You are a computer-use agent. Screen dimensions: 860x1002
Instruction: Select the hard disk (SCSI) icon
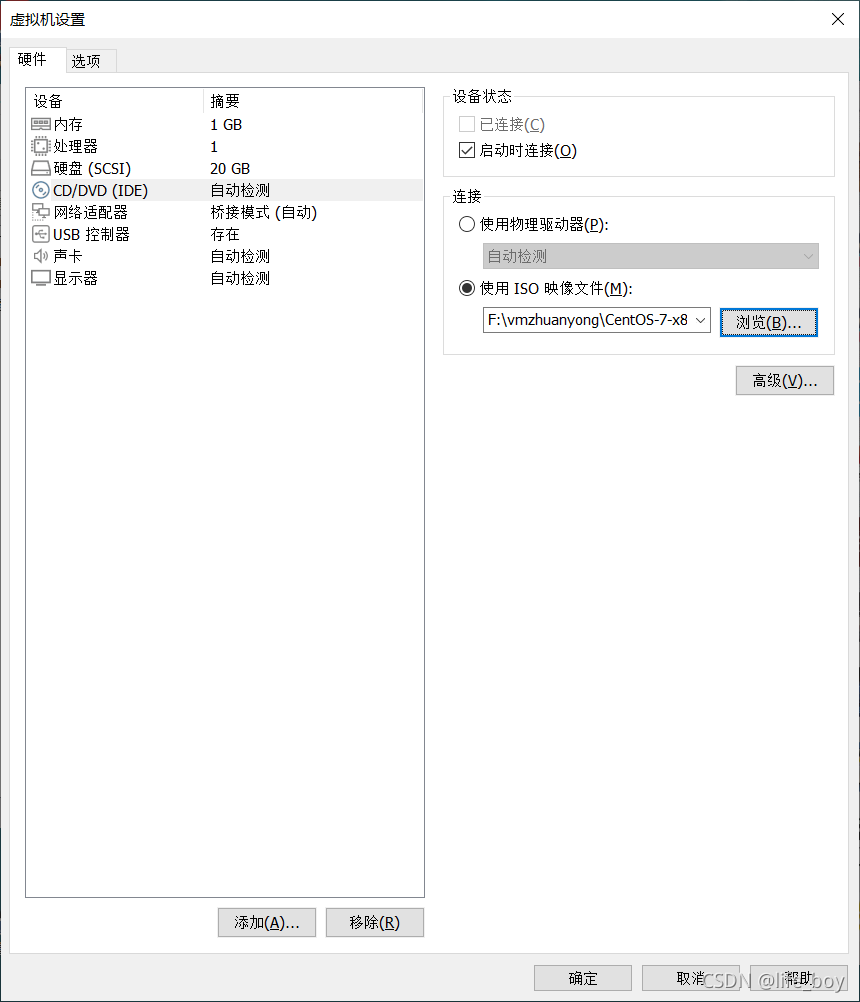(x=41, y=169)
